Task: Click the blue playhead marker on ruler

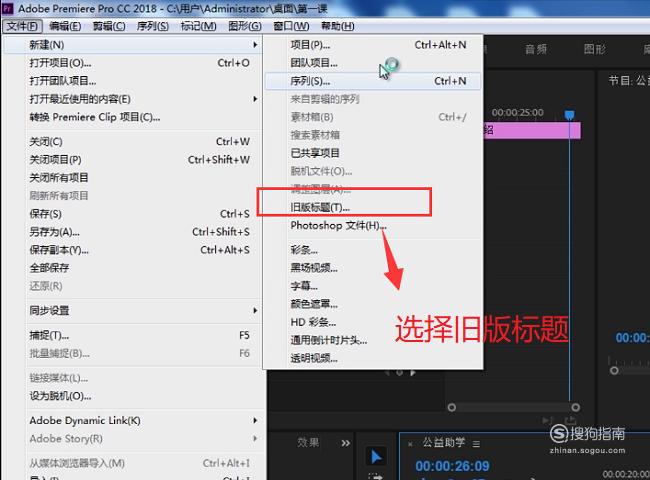Action: [x=570, y=115]
